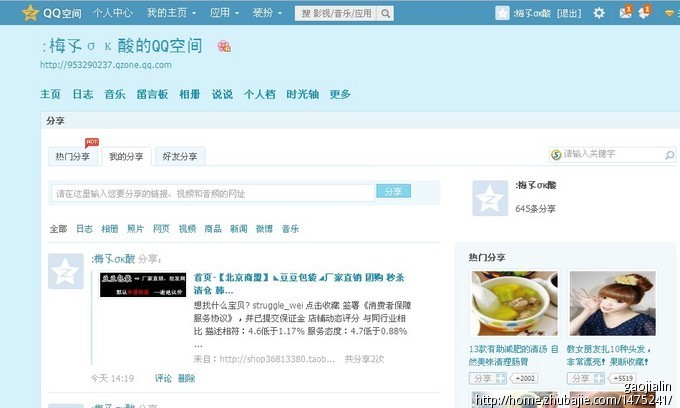Click the flower badge beside space title

click(224, 46)
